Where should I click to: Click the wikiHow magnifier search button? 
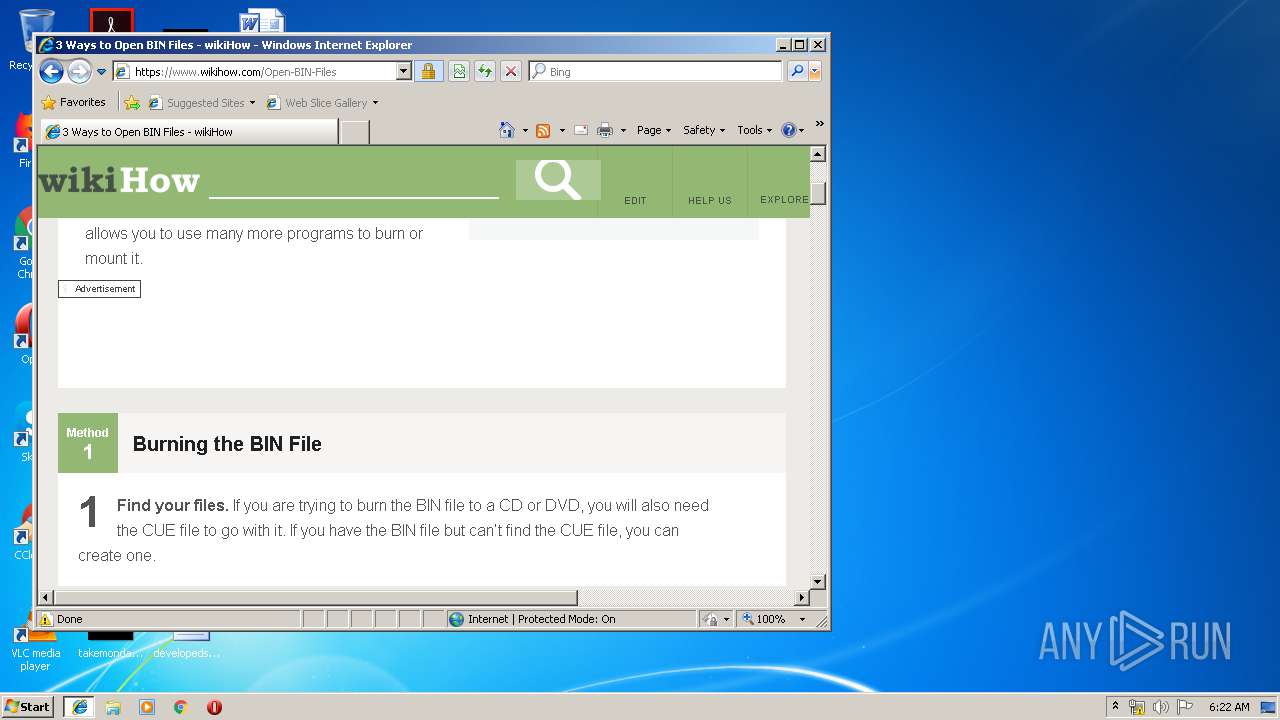(x=558, y=180)
